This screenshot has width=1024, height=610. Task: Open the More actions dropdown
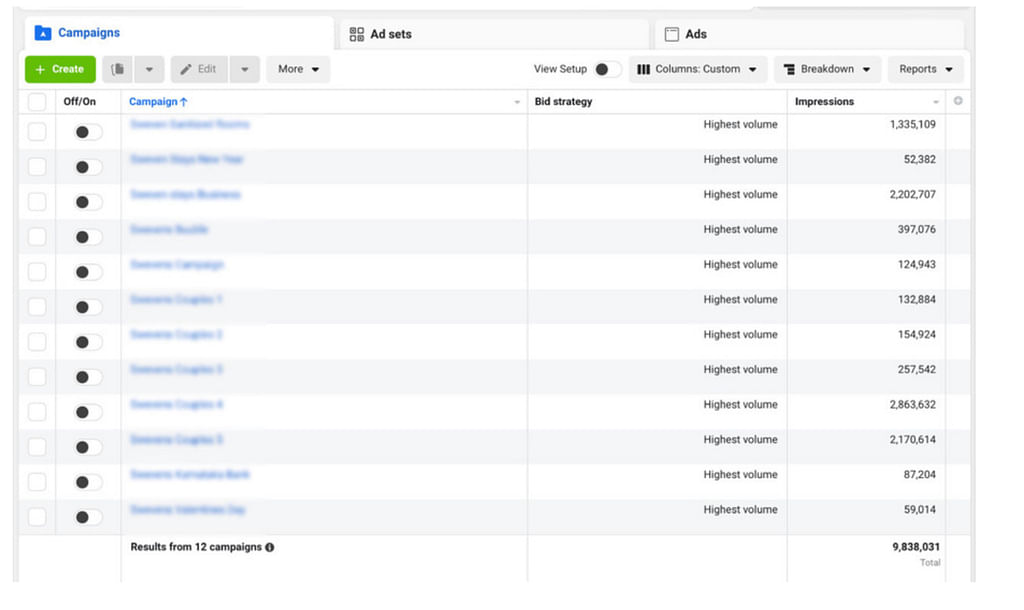point(298,69)
